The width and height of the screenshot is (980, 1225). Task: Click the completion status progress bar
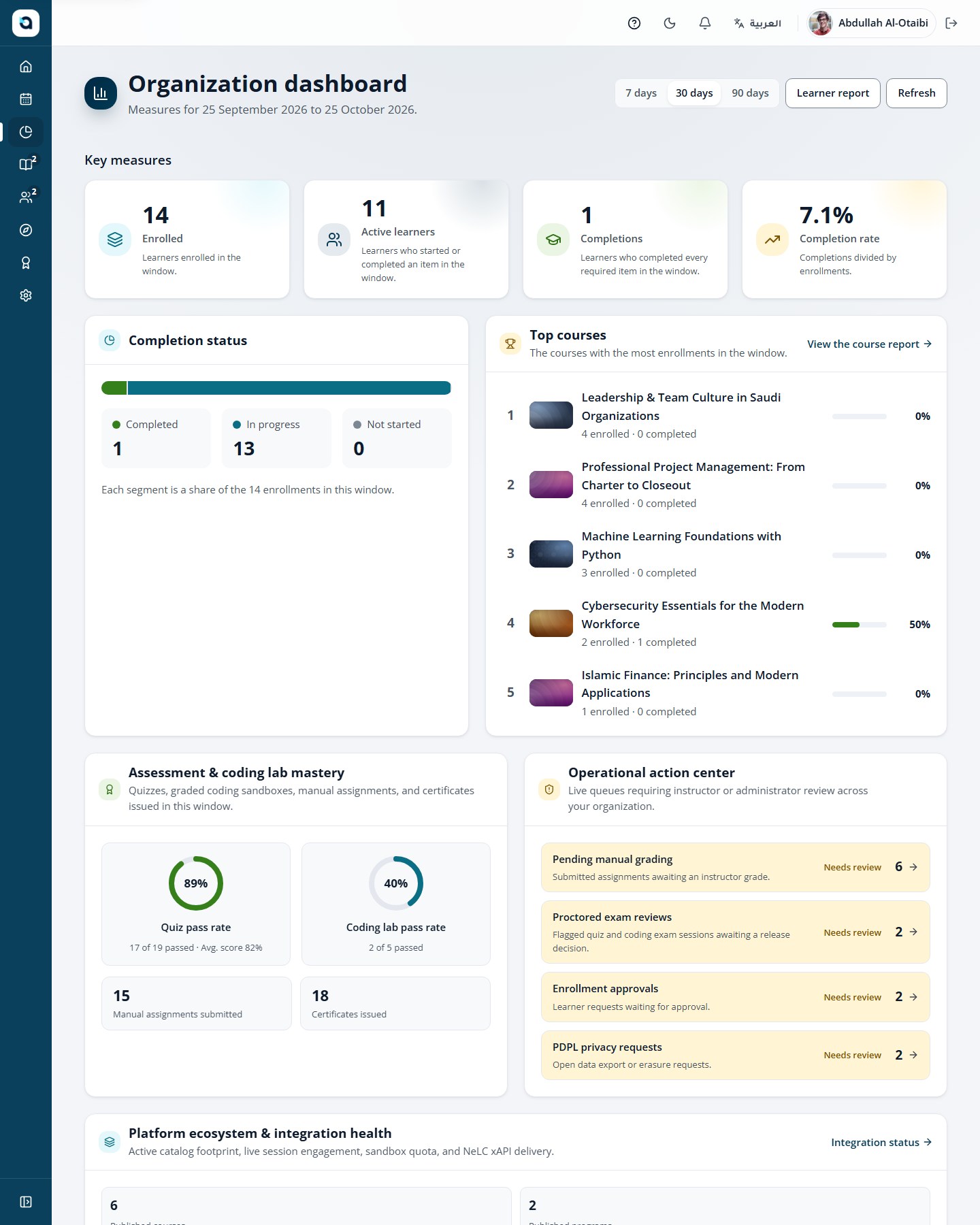pos(276,388)
